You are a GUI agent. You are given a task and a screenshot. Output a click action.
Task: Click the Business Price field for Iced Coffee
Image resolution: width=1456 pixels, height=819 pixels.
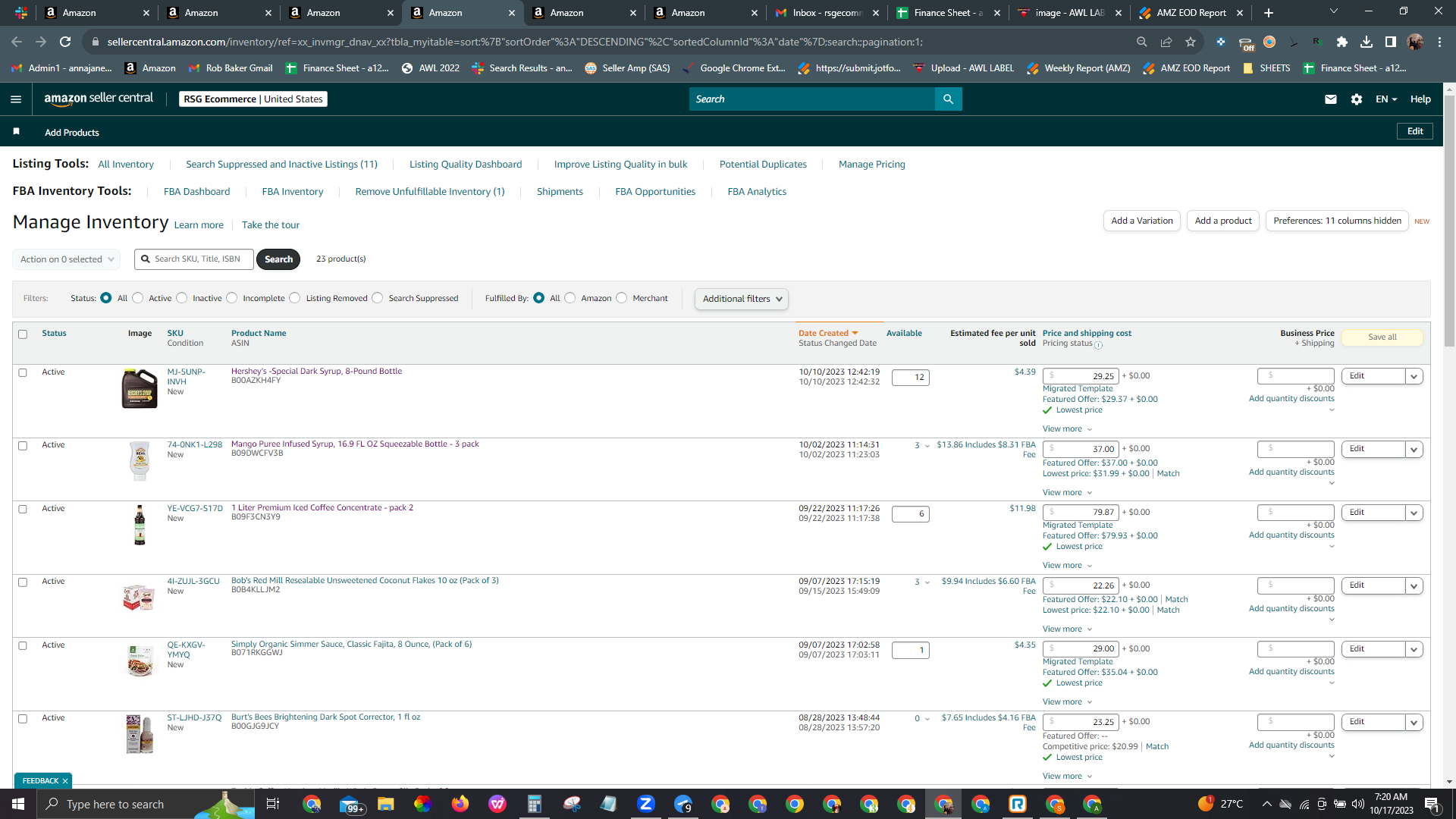(x=1295, y=513)
